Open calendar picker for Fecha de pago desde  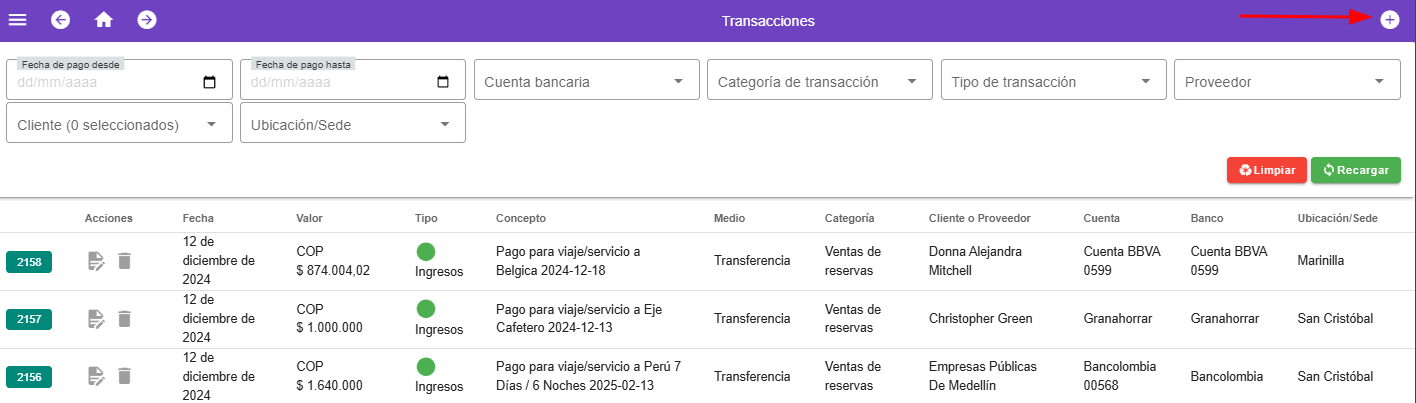[209, 83]
